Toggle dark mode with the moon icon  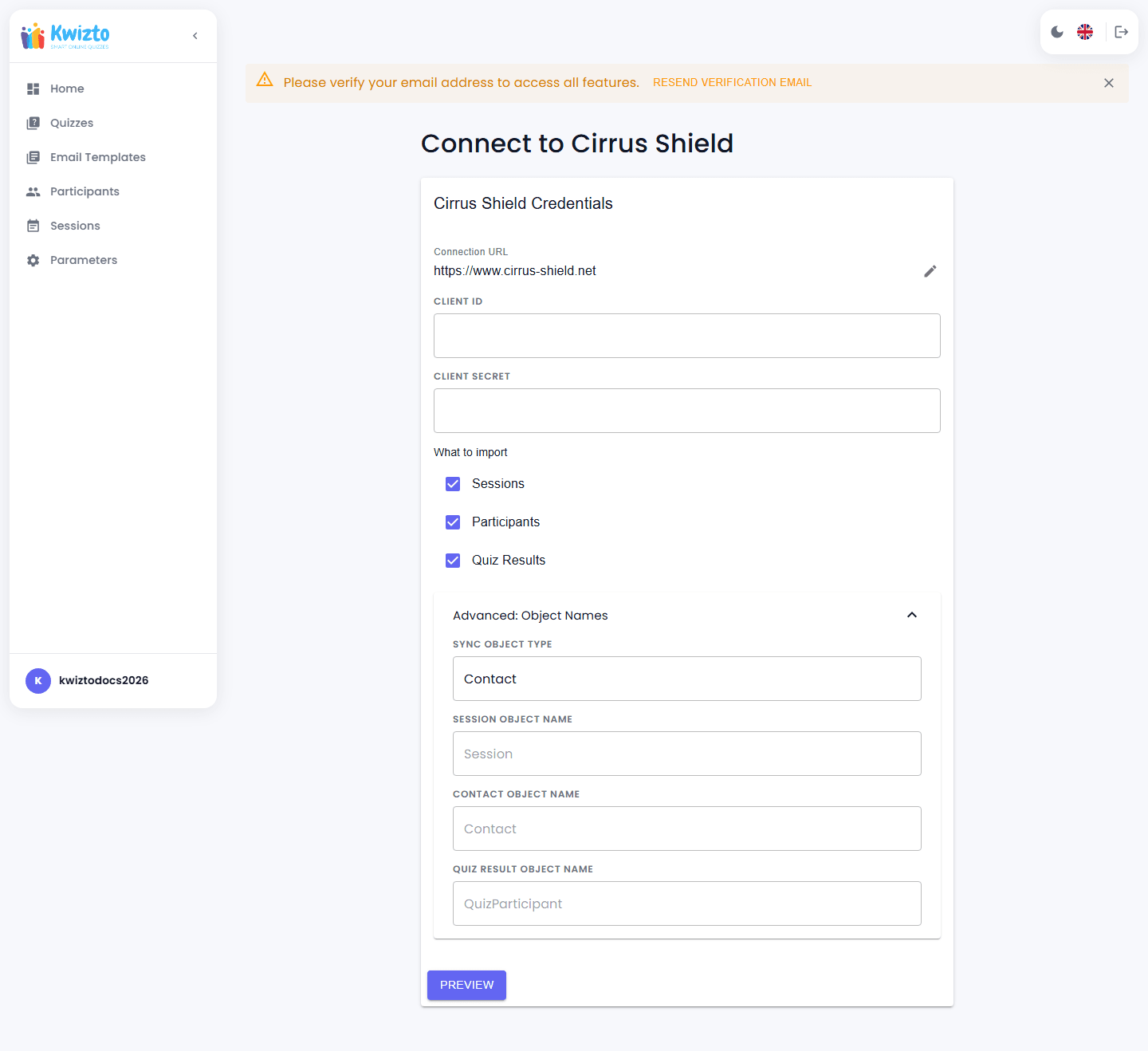1057,32
